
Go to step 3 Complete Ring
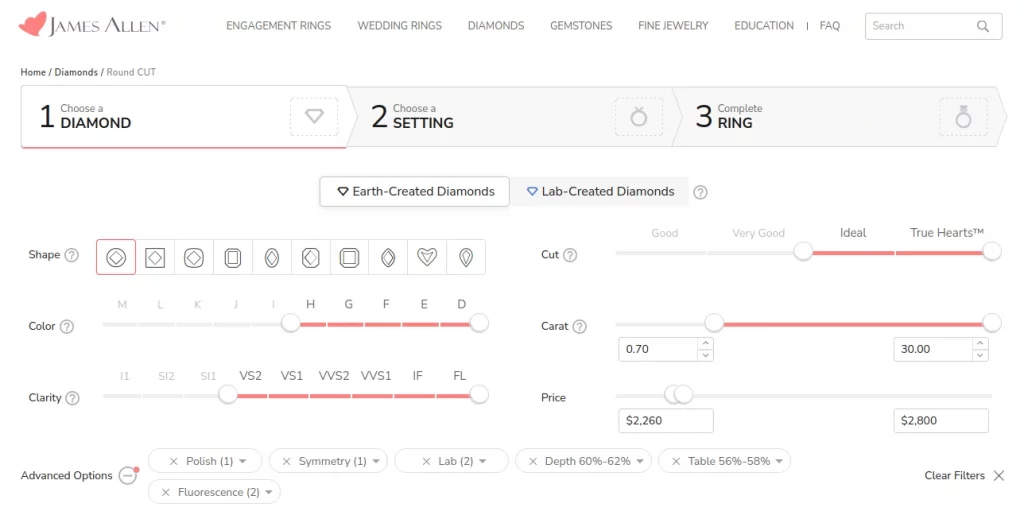839,117
